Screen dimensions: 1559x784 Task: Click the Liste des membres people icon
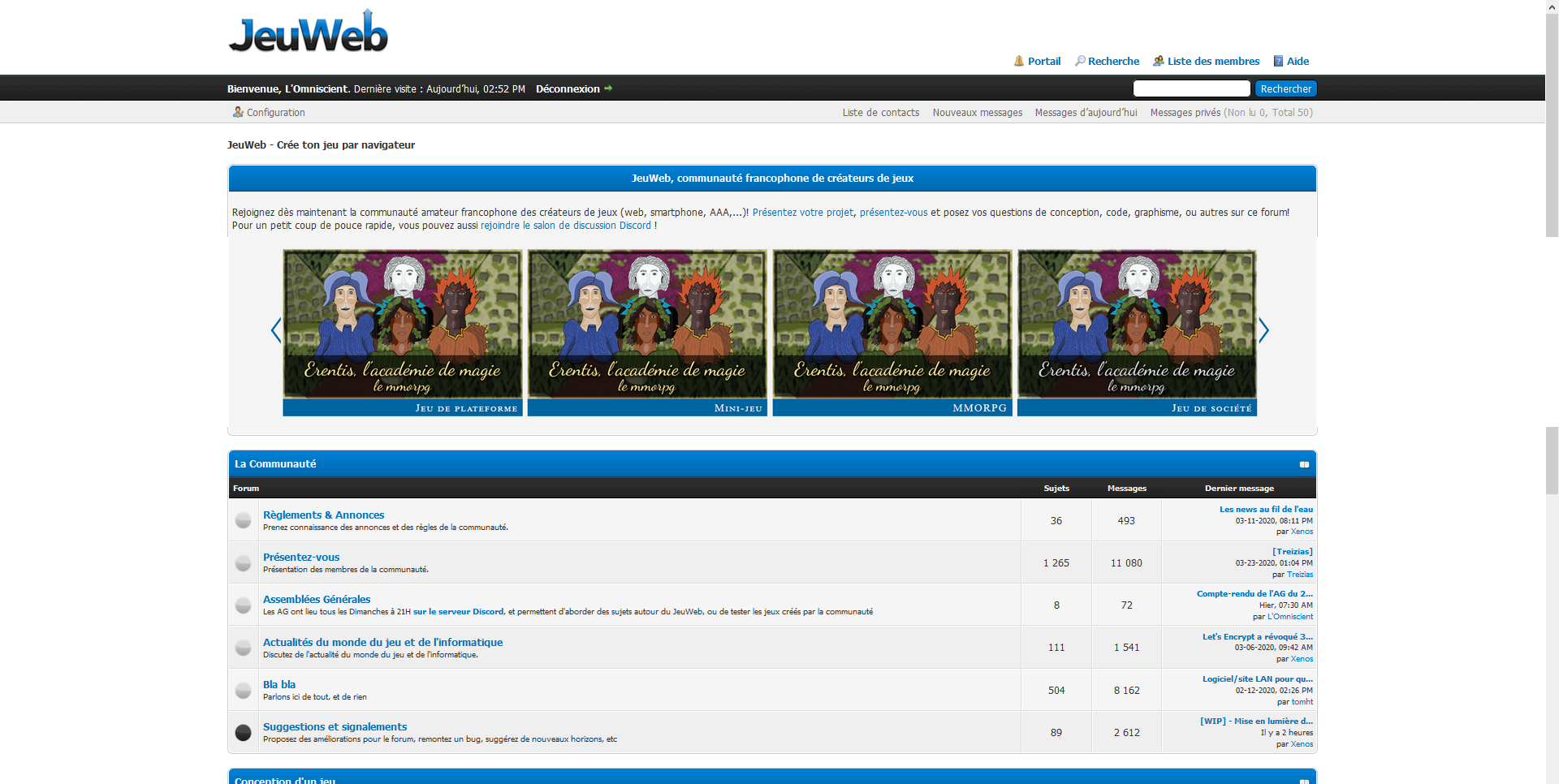(1159, 61)
